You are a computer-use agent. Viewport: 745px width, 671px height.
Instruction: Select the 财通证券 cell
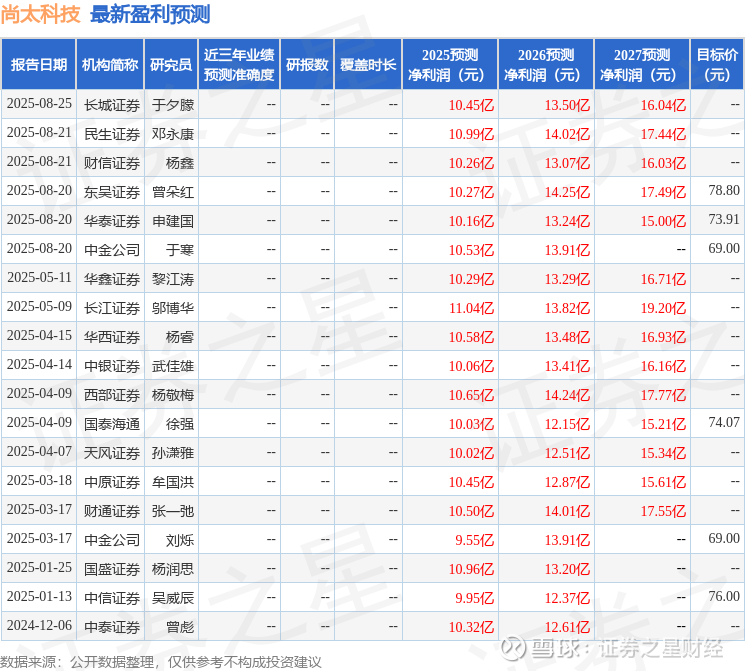[112, 511]
